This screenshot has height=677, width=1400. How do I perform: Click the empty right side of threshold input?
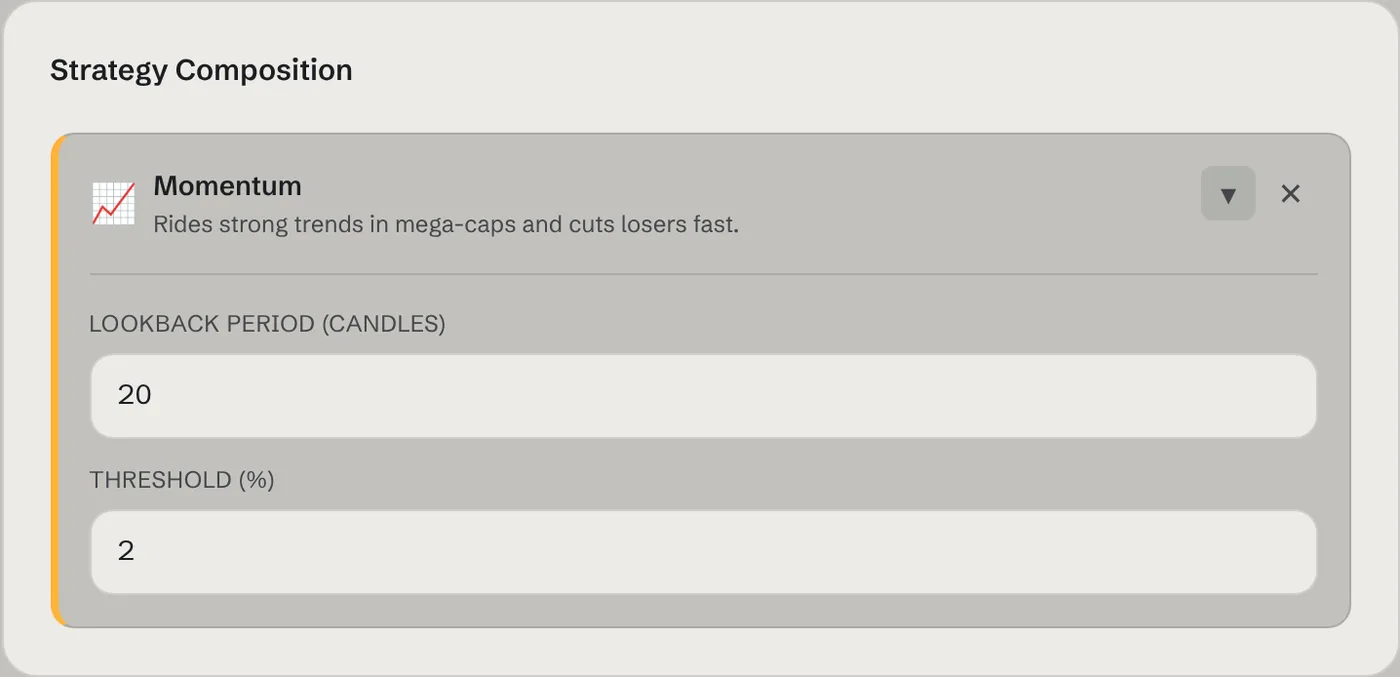pyautogui.click(x=1000, y=552)
